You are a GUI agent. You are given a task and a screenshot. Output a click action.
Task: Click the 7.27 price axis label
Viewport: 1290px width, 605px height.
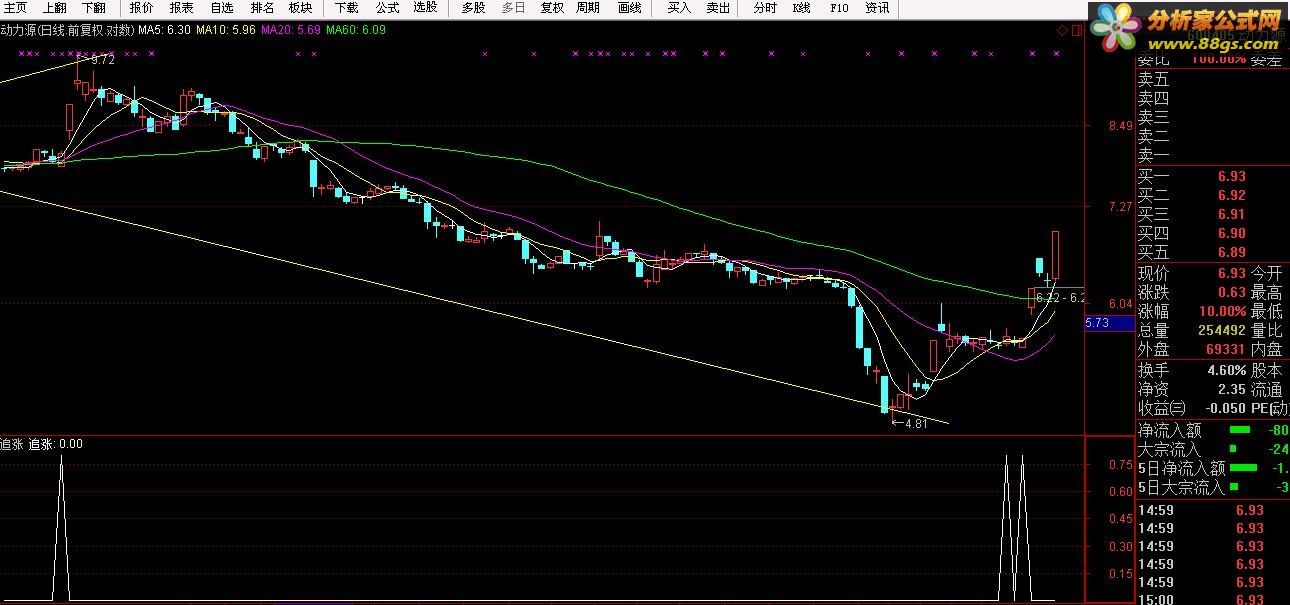[1120, 207]
